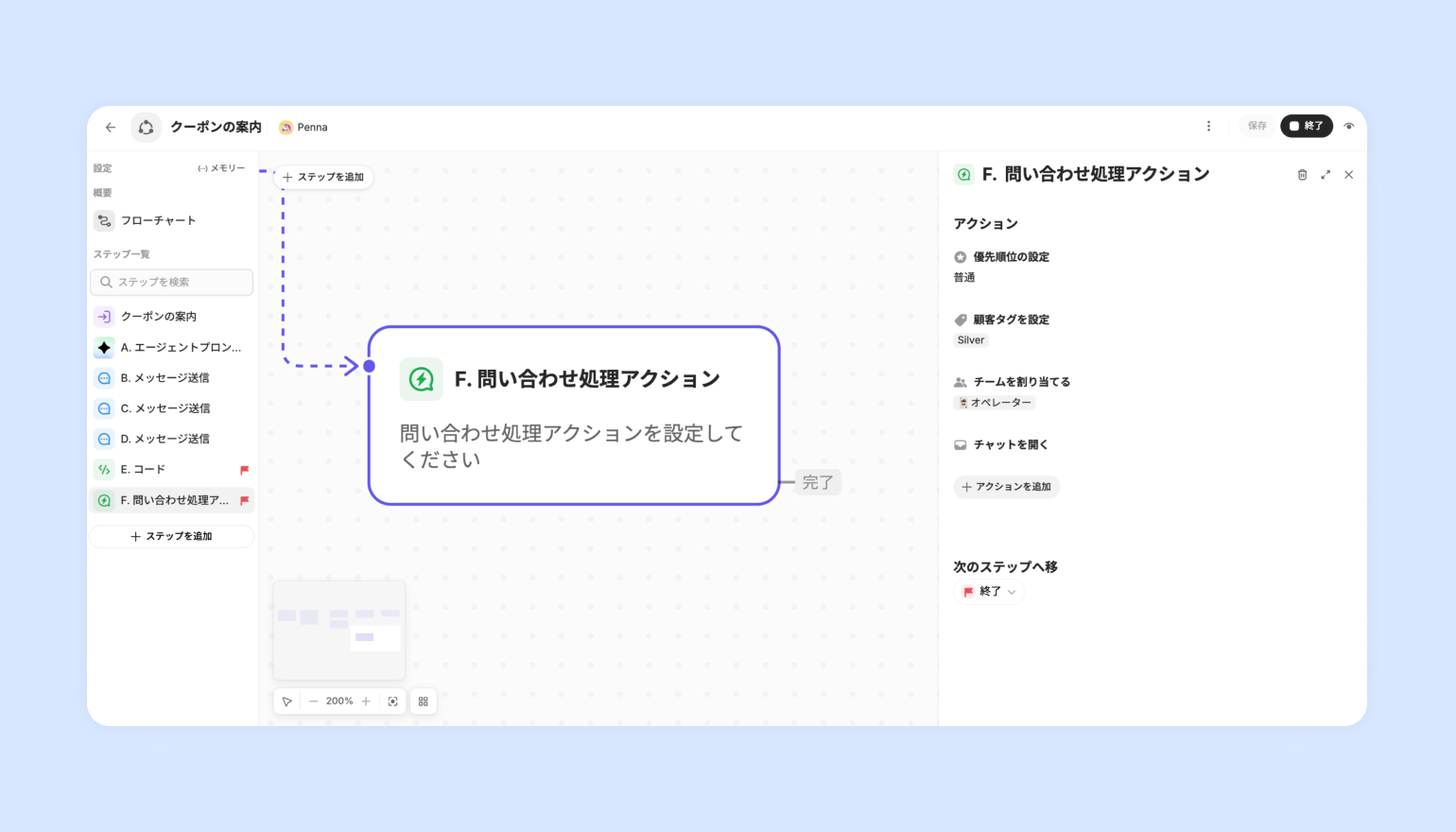1456x832 pixels.
Task: Zoom in with the plus button
Action: [x=366, y=702]
